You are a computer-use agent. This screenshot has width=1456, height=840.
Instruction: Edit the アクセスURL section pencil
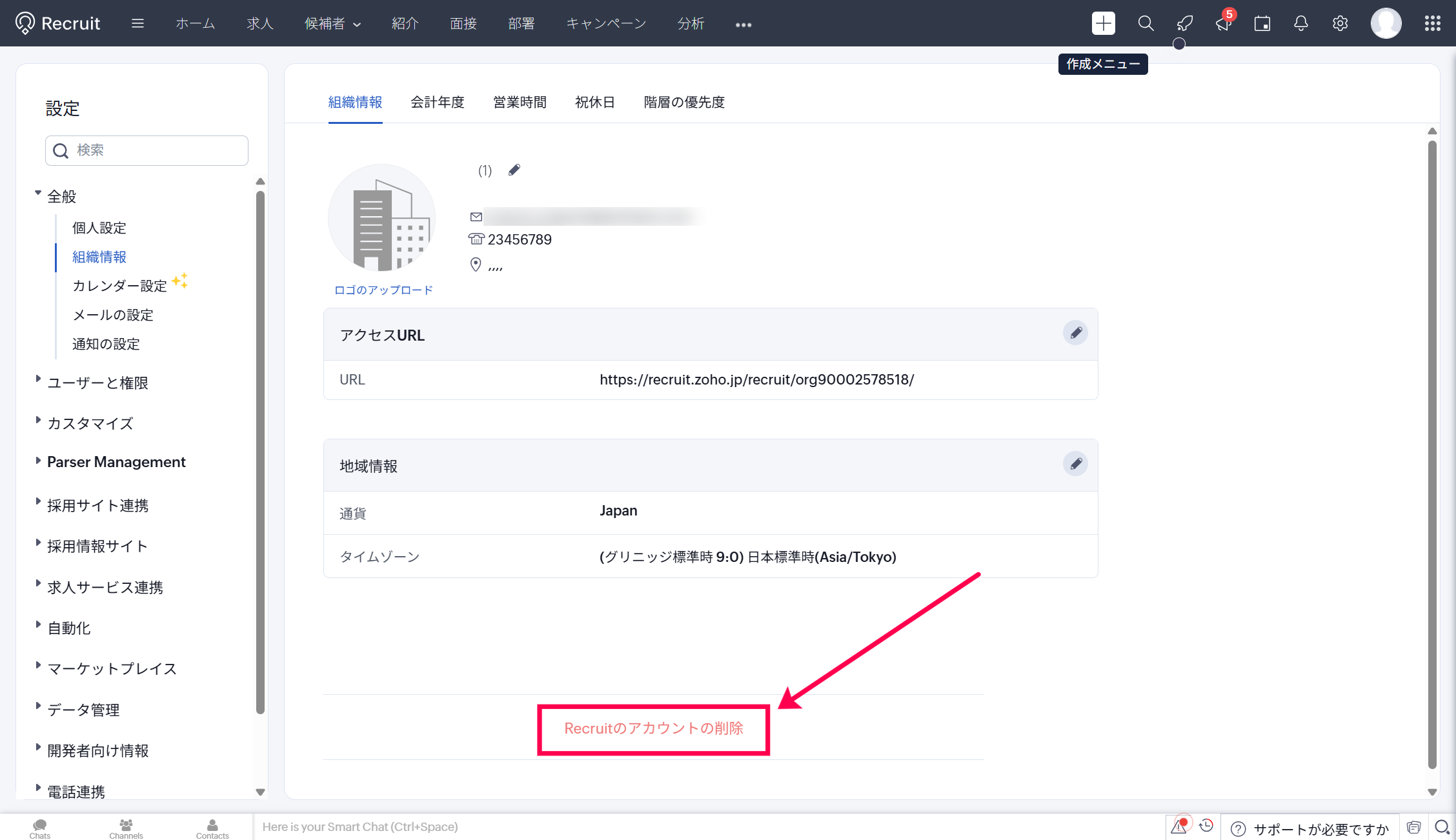point(1075,333)
